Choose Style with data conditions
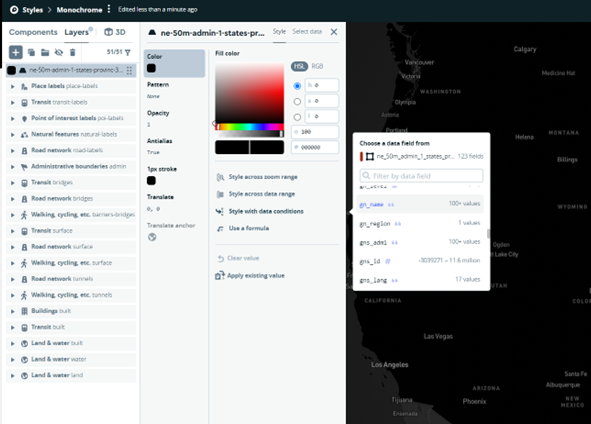 pos(266,211)
